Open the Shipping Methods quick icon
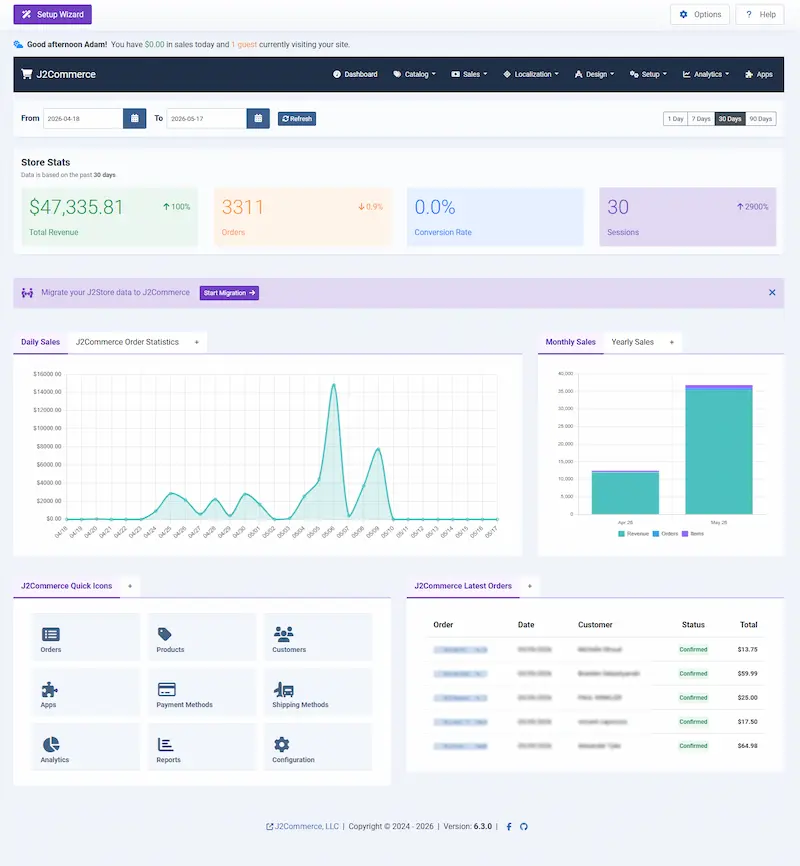Viewport: 800px width, 866px height. (318, 691)
